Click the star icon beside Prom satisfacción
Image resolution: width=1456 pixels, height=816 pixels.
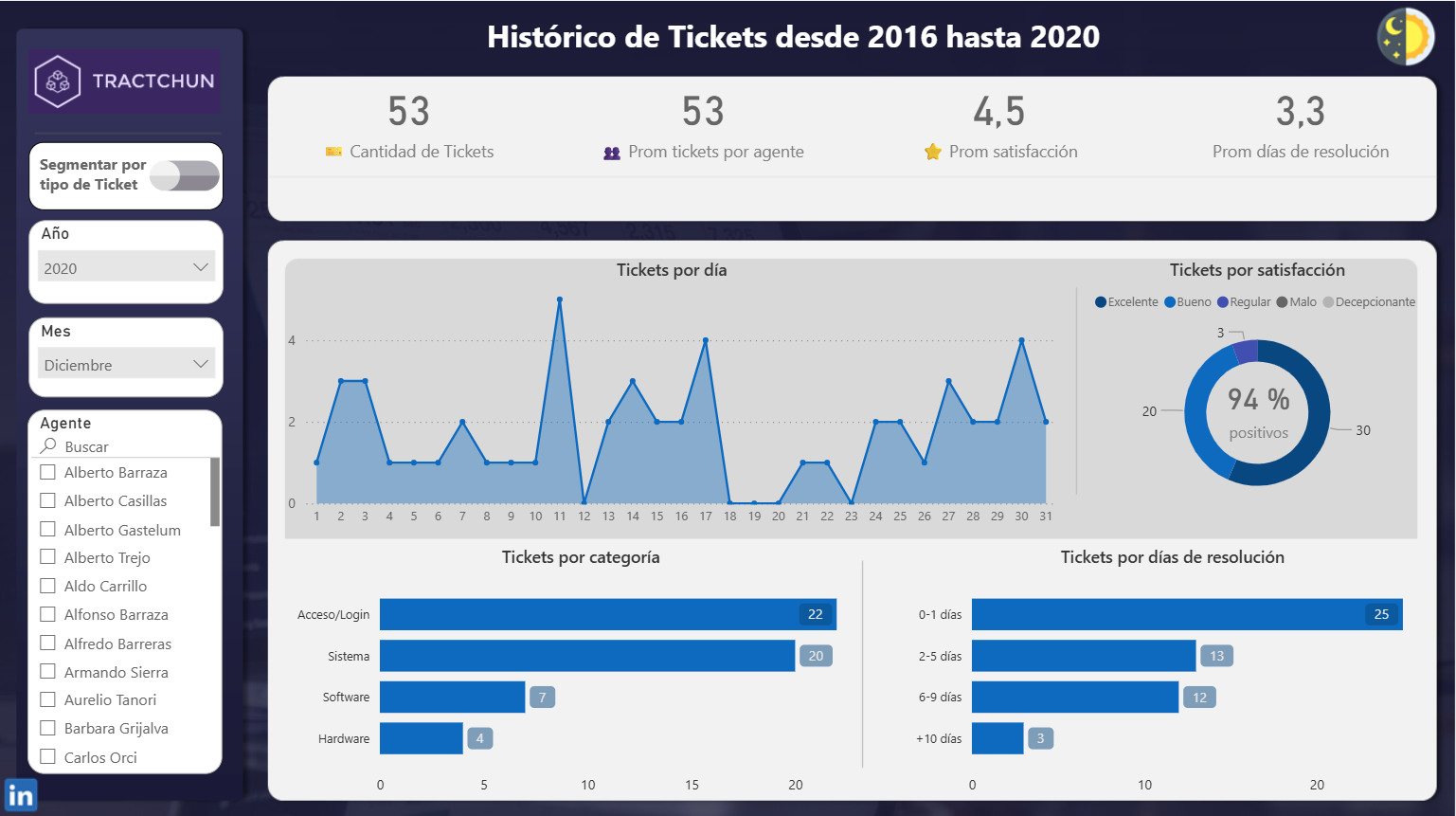[x=932, y=151]
